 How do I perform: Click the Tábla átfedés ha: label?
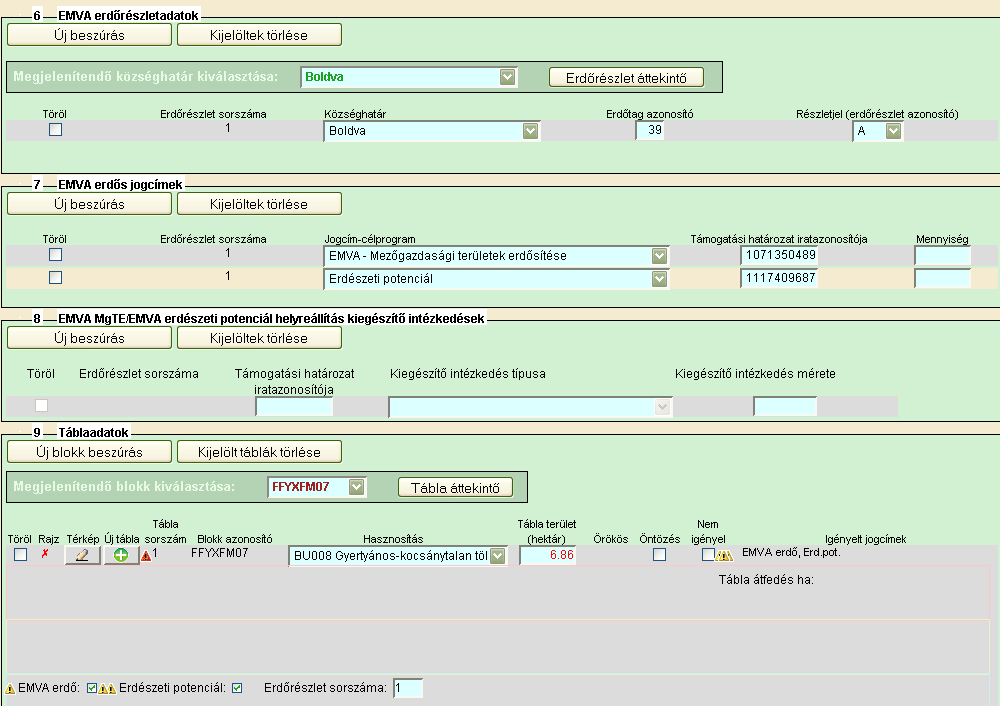[x=766, y=580]
